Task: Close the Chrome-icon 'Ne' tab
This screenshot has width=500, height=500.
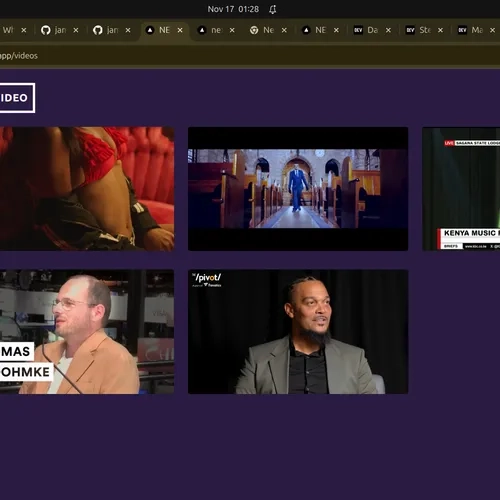Action: coord(284,30)
